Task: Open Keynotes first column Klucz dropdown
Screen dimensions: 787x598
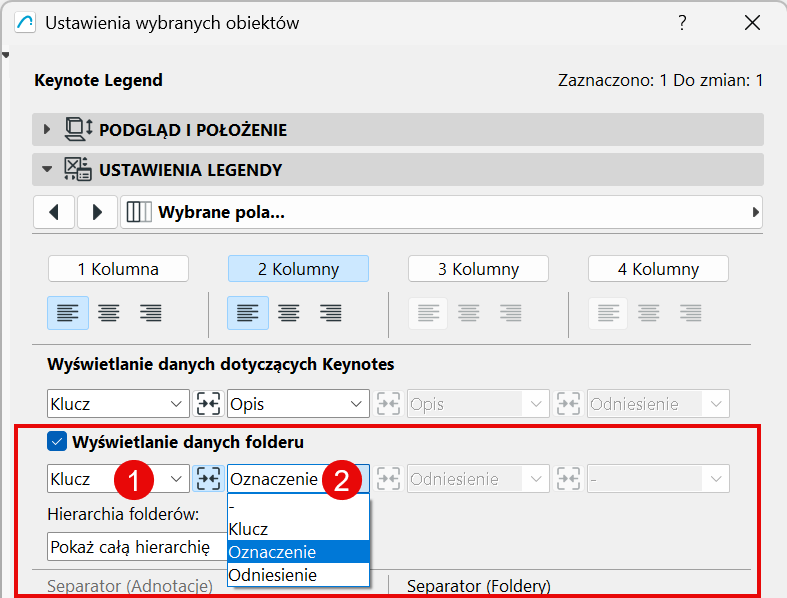Action: click(x=118, y=404)
